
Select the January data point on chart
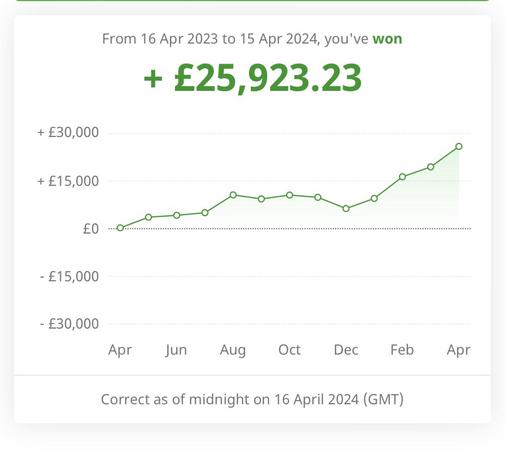click(x=374, y=199)
